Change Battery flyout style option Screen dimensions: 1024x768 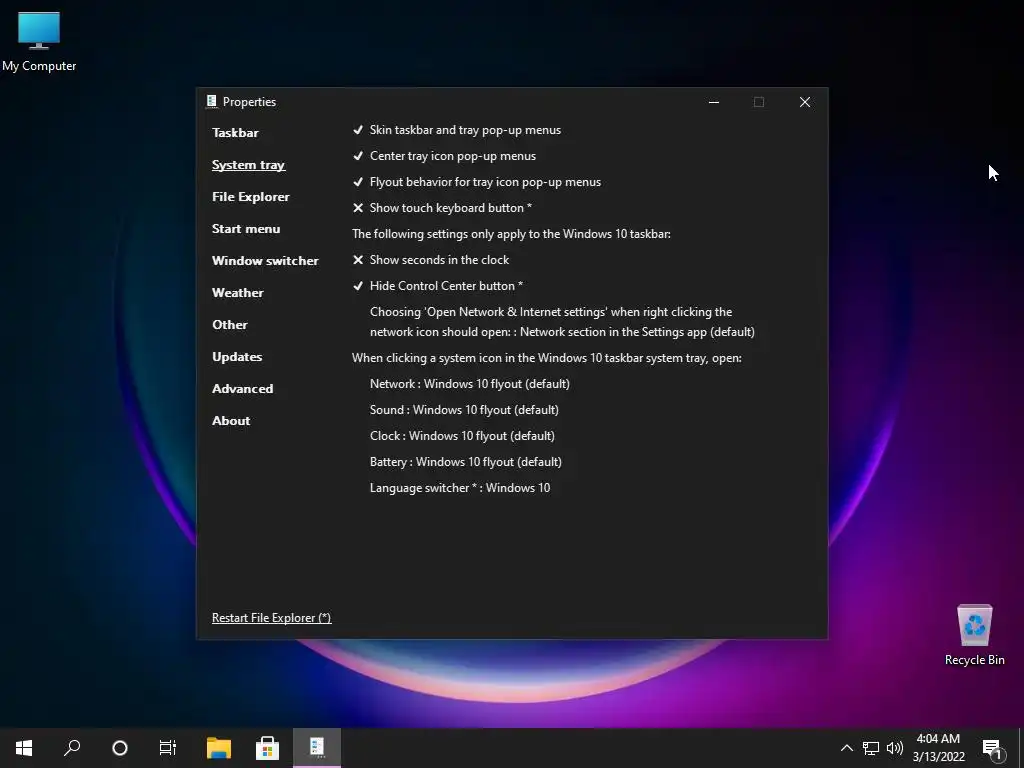click(466, 462)
